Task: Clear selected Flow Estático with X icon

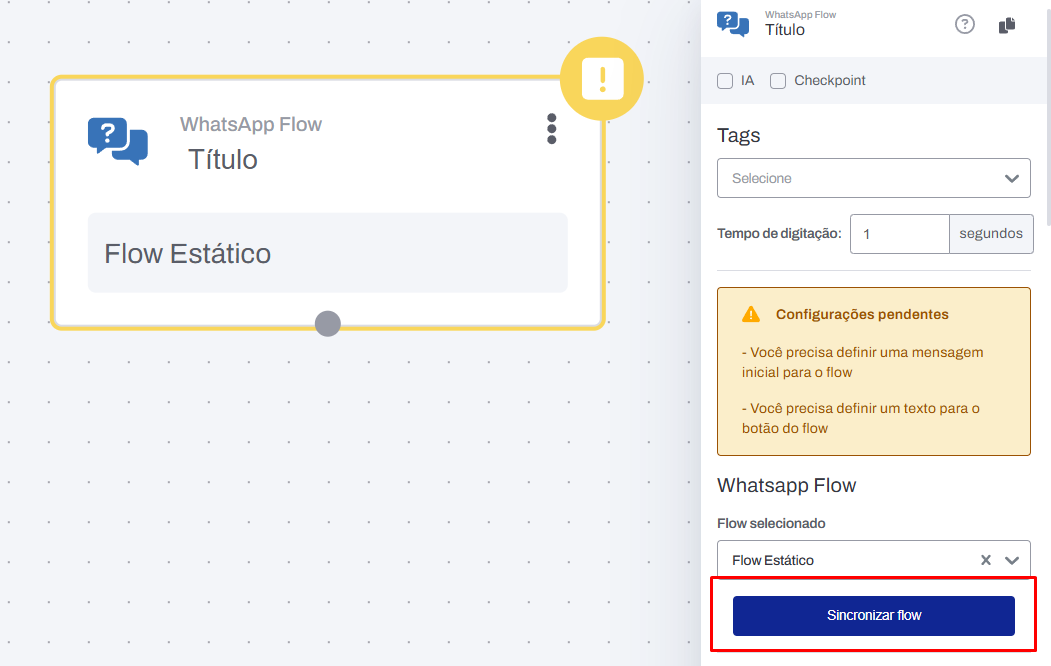Action: click(985, 560)
